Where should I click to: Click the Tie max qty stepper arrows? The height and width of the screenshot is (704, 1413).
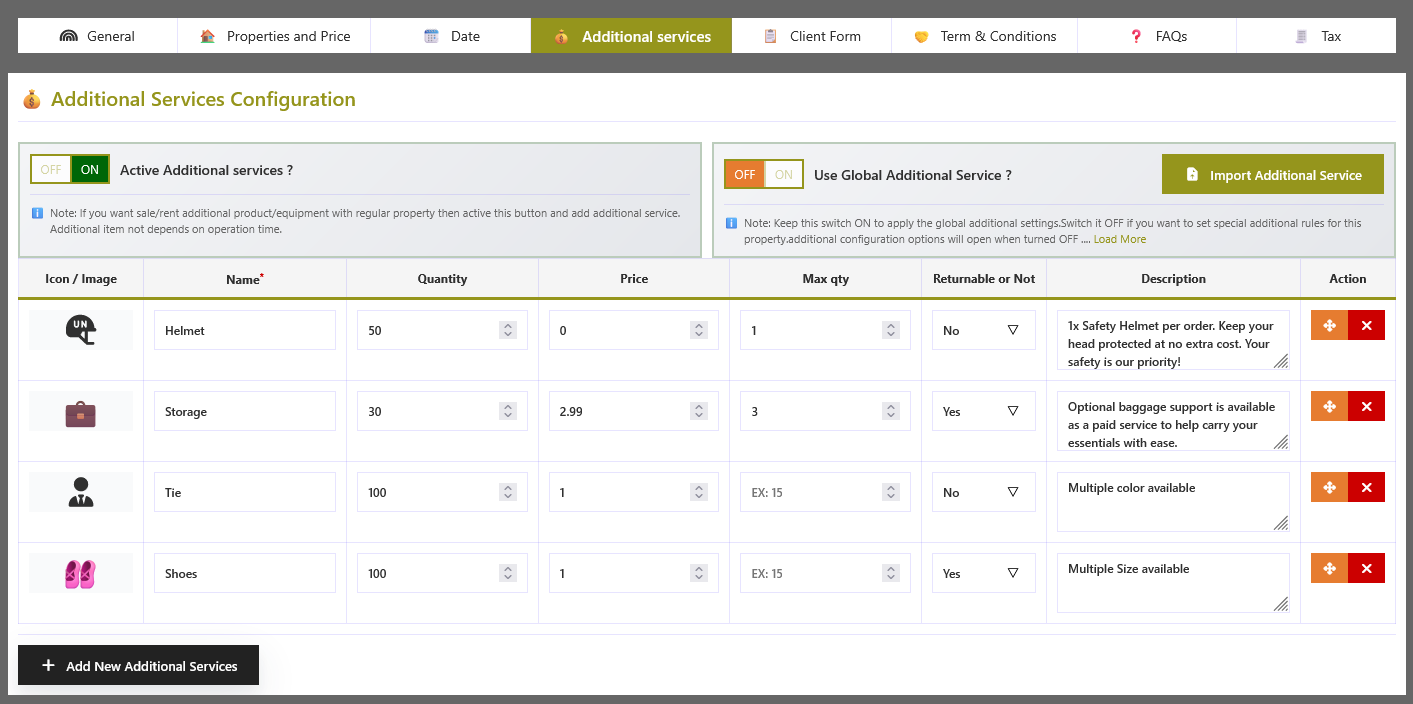click(891, 492)
